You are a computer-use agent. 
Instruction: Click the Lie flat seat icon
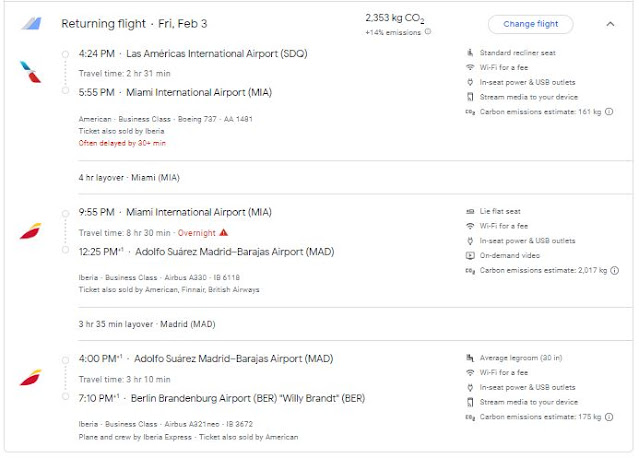(470, 212)
